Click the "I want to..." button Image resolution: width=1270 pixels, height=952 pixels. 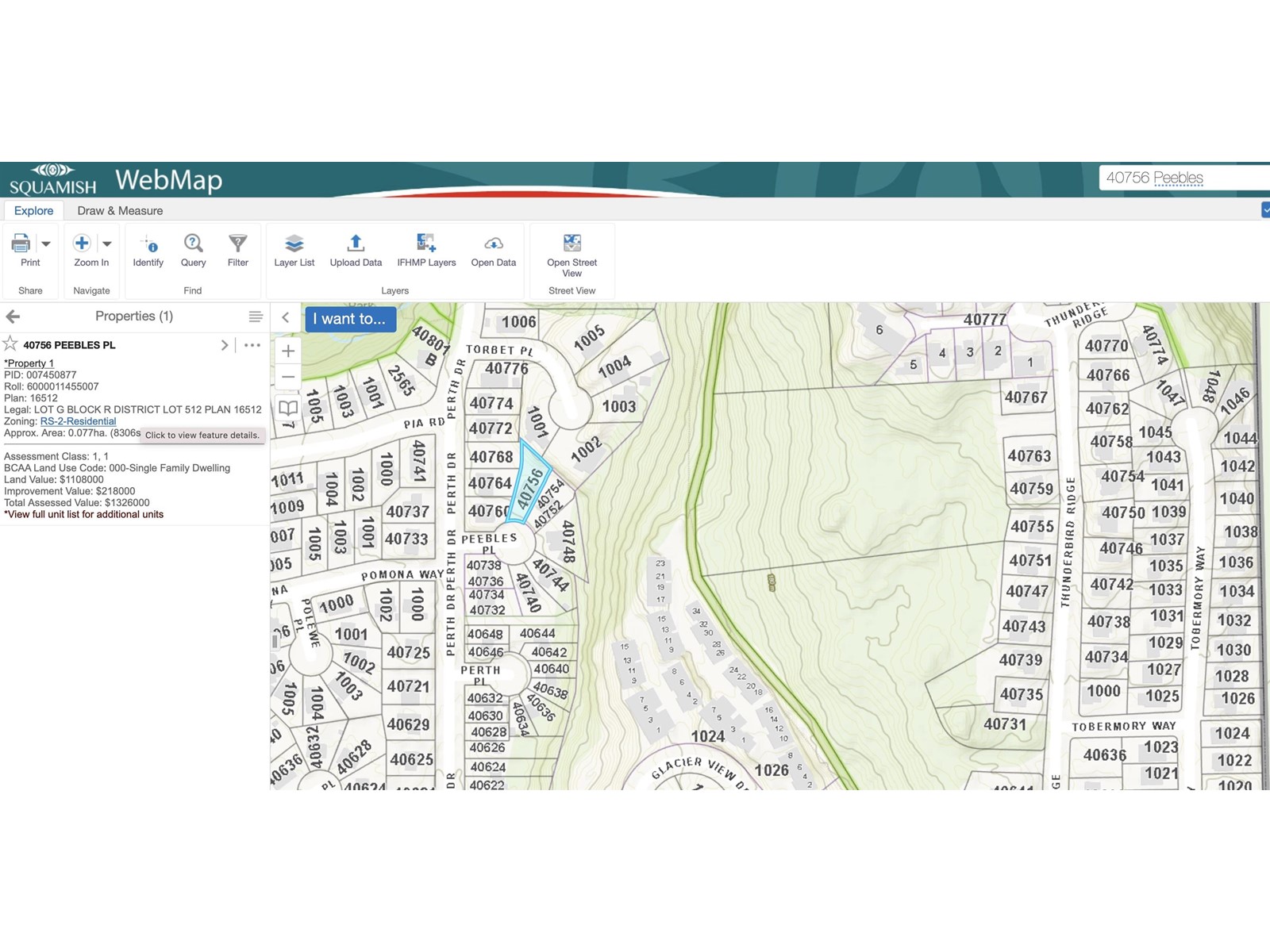[349, 319]
